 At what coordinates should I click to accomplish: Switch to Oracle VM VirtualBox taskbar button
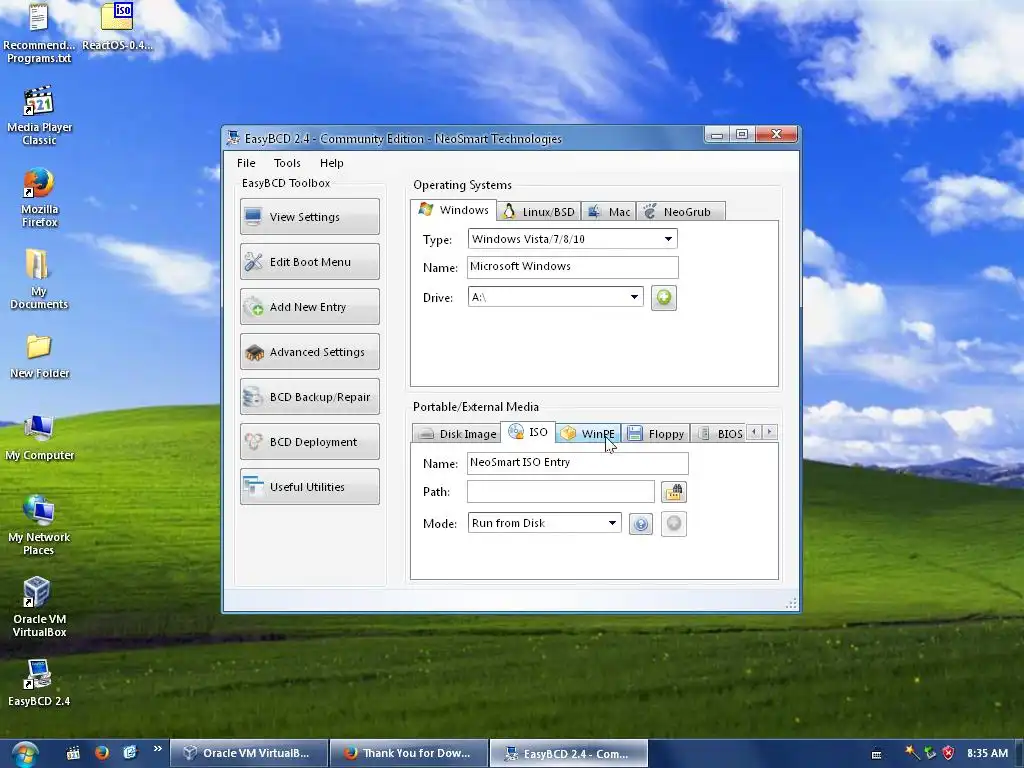(x=248, y=754)
